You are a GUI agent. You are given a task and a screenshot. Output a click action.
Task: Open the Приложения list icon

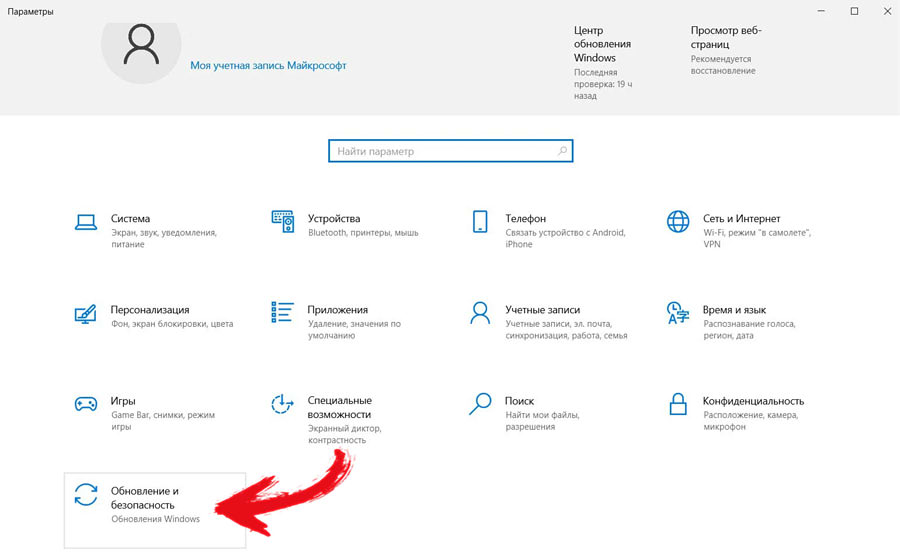coord(282,312)
